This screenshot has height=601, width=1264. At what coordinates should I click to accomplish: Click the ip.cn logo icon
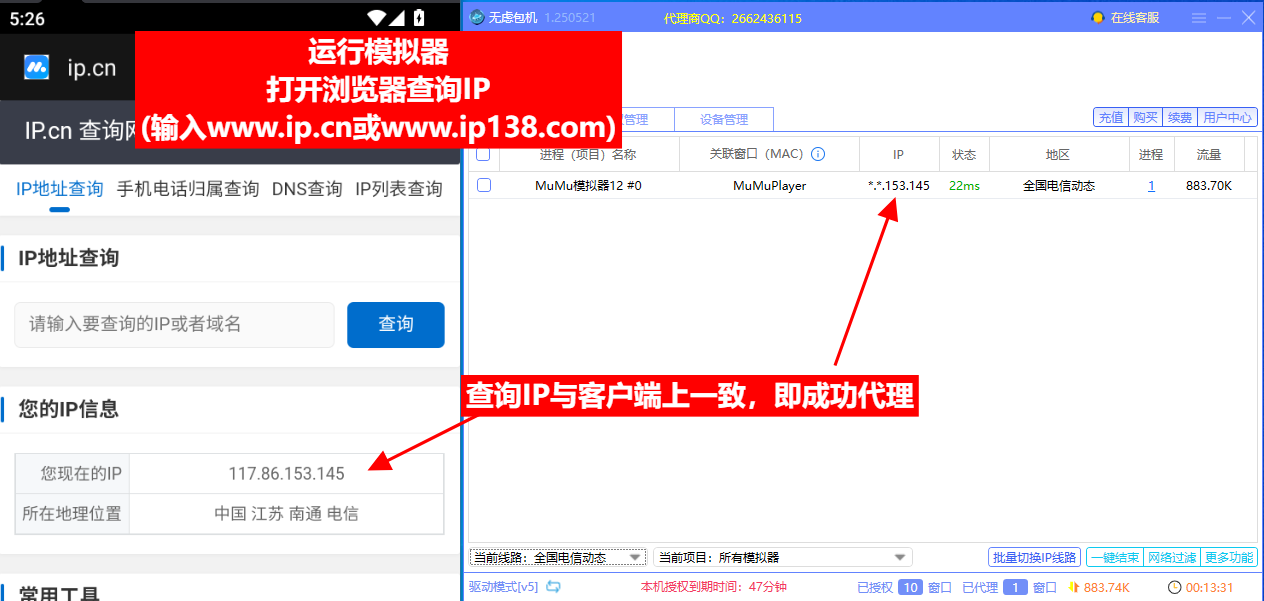pos(34,68)
